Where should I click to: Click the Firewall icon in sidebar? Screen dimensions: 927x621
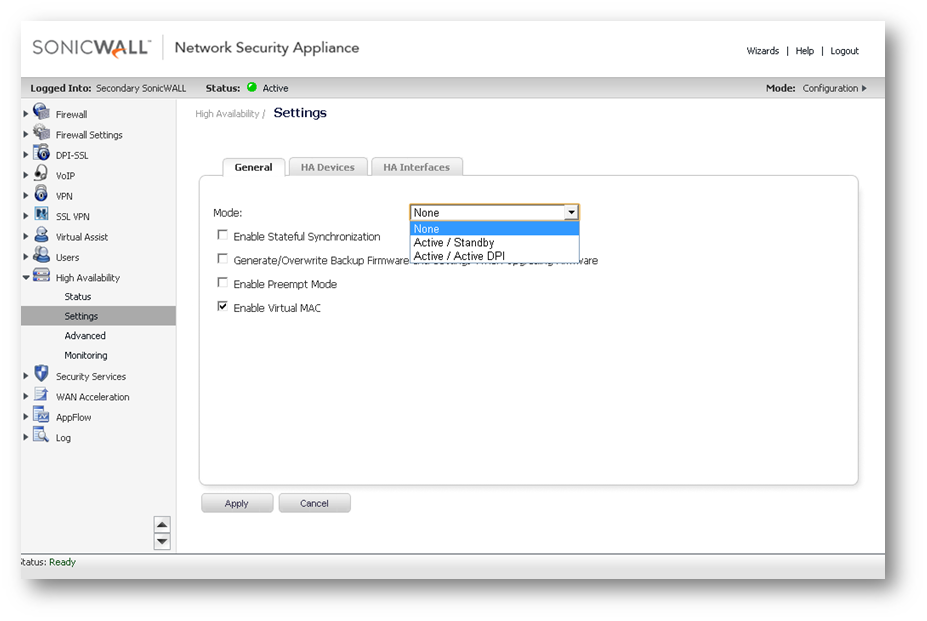click(41, 113)
